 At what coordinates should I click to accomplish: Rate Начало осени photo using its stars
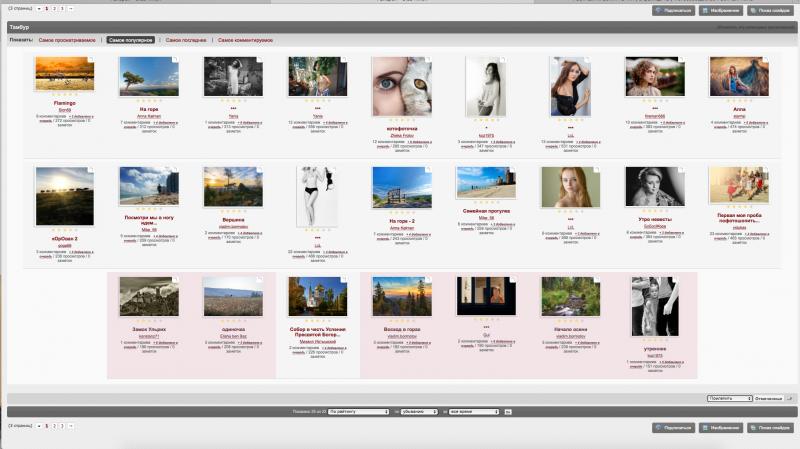570,321
